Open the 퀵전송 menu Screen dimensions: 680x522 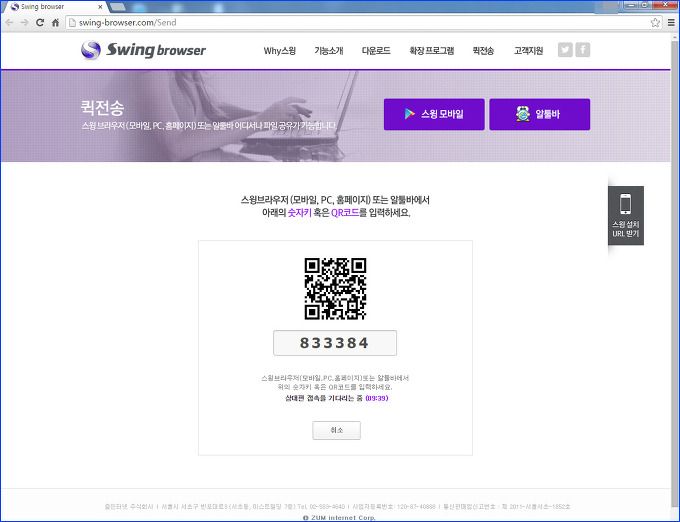[483, 51]
